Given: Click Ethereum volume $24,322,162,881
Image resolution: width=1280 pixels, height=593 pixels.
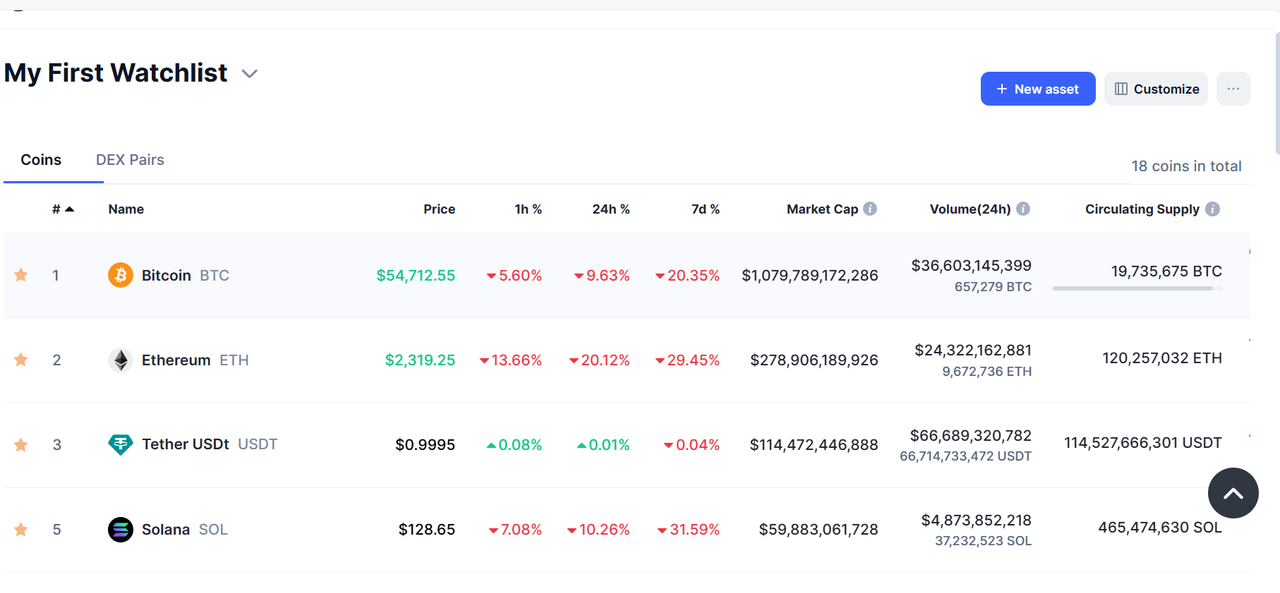Looking at the screenshot, I should 973,351.
